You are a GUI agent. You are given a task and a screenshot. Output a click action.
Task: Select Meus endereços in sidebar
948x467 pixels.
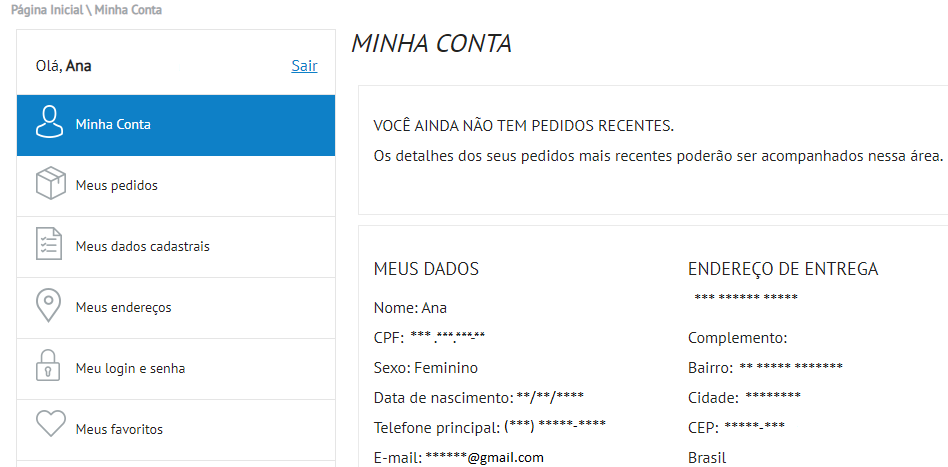[123, 308]
